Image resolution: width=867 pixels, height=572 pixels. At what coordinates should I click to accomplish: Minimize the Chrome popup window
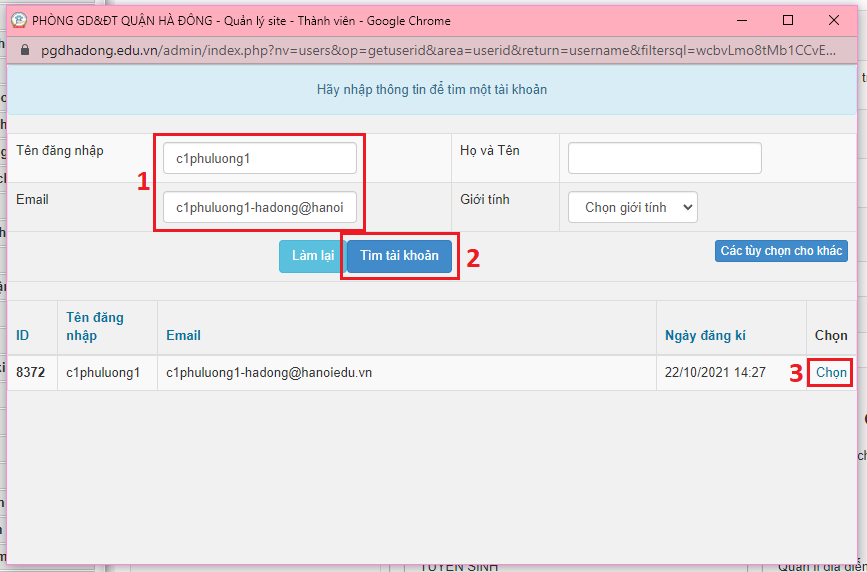pyautogui.click(x=743, y=20)
